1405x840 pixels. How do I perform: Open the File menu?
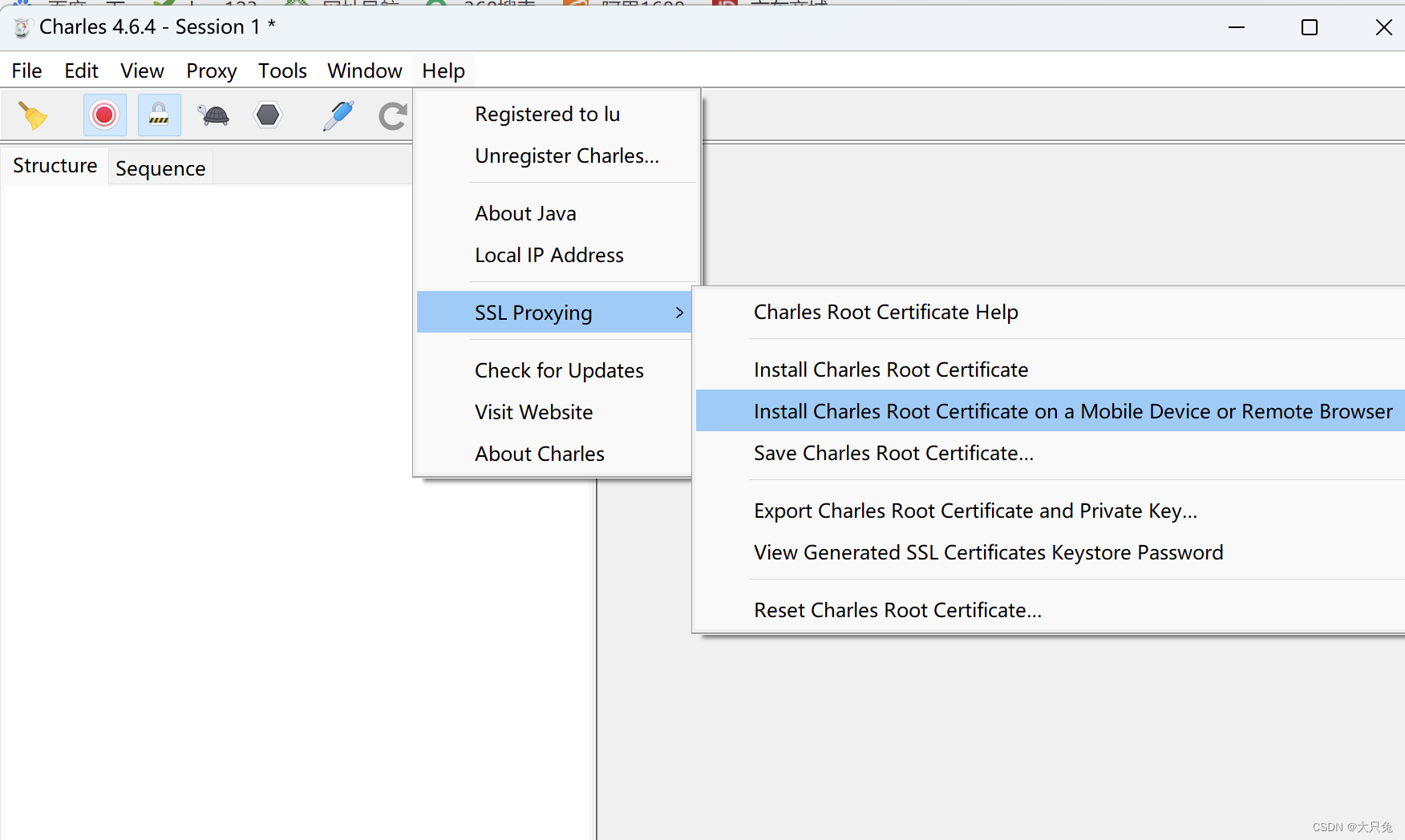(x=26, y=71)
